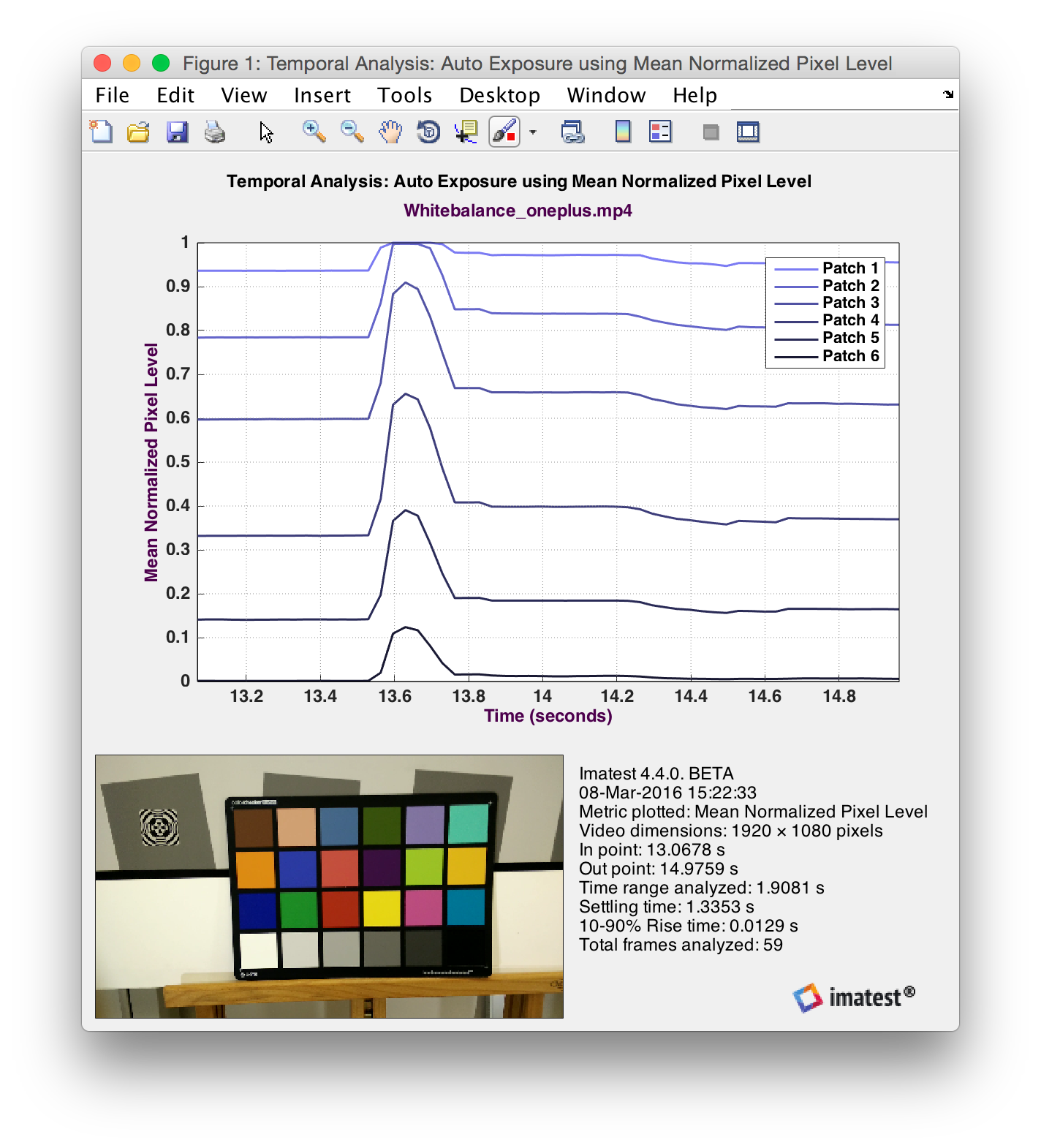Viewport: 1041px width, 1148px height.
Task: Click the Link Plot icon
Action: 572,132
